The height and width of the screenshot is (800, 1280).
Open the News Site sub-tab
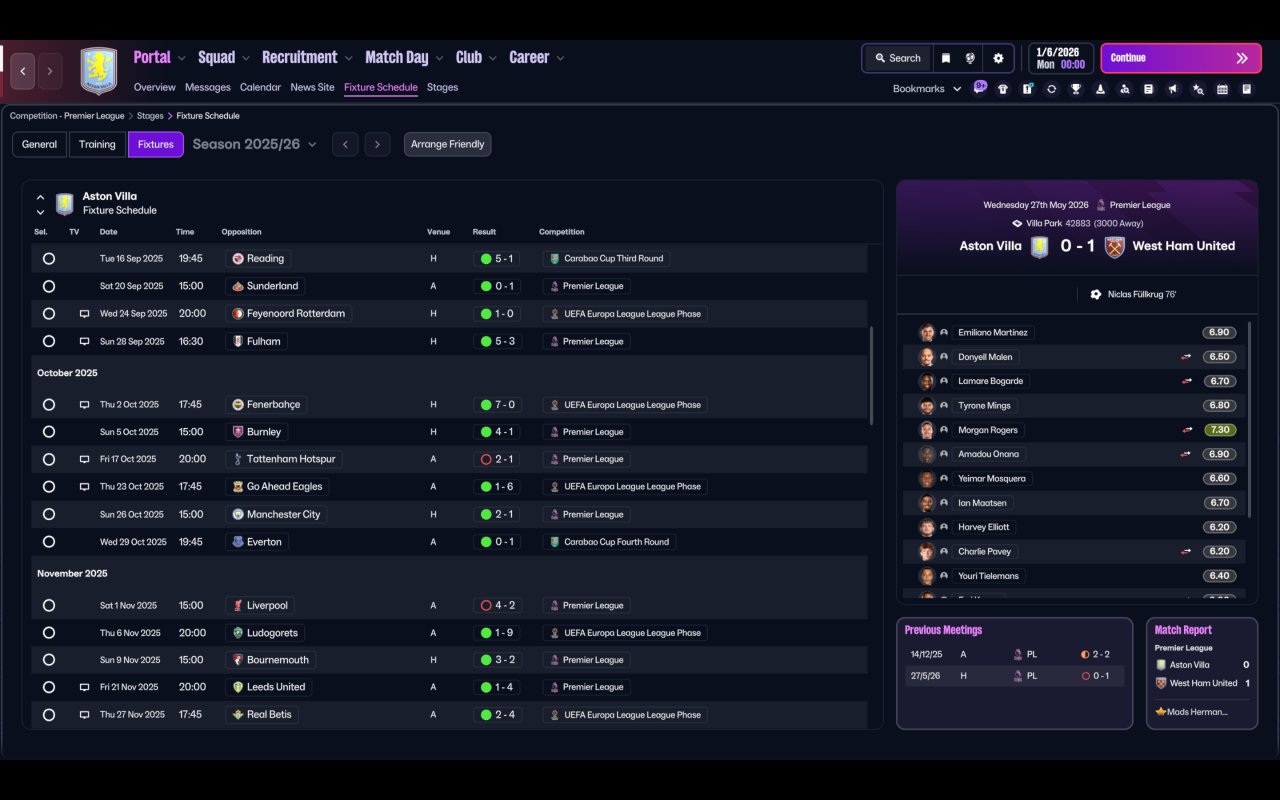pyautogui.click(x=312, y=87)
